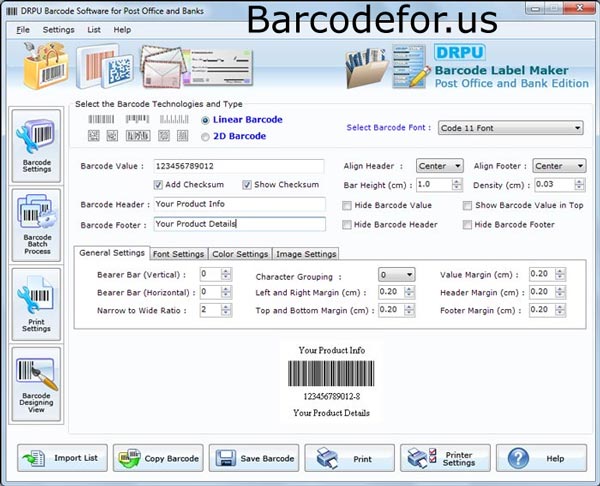600x486 pixels.
Task: Open the Character Grouping dropdown
Action: (396, 275)
